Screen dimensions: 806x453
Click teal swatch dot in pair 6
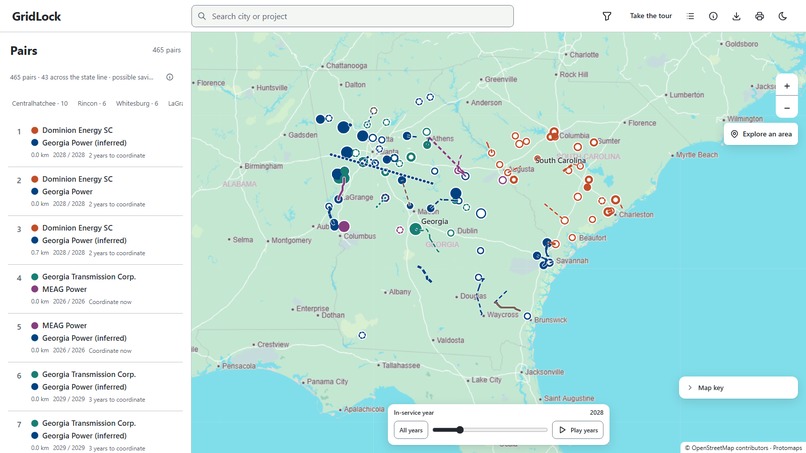tap(34, 374)
